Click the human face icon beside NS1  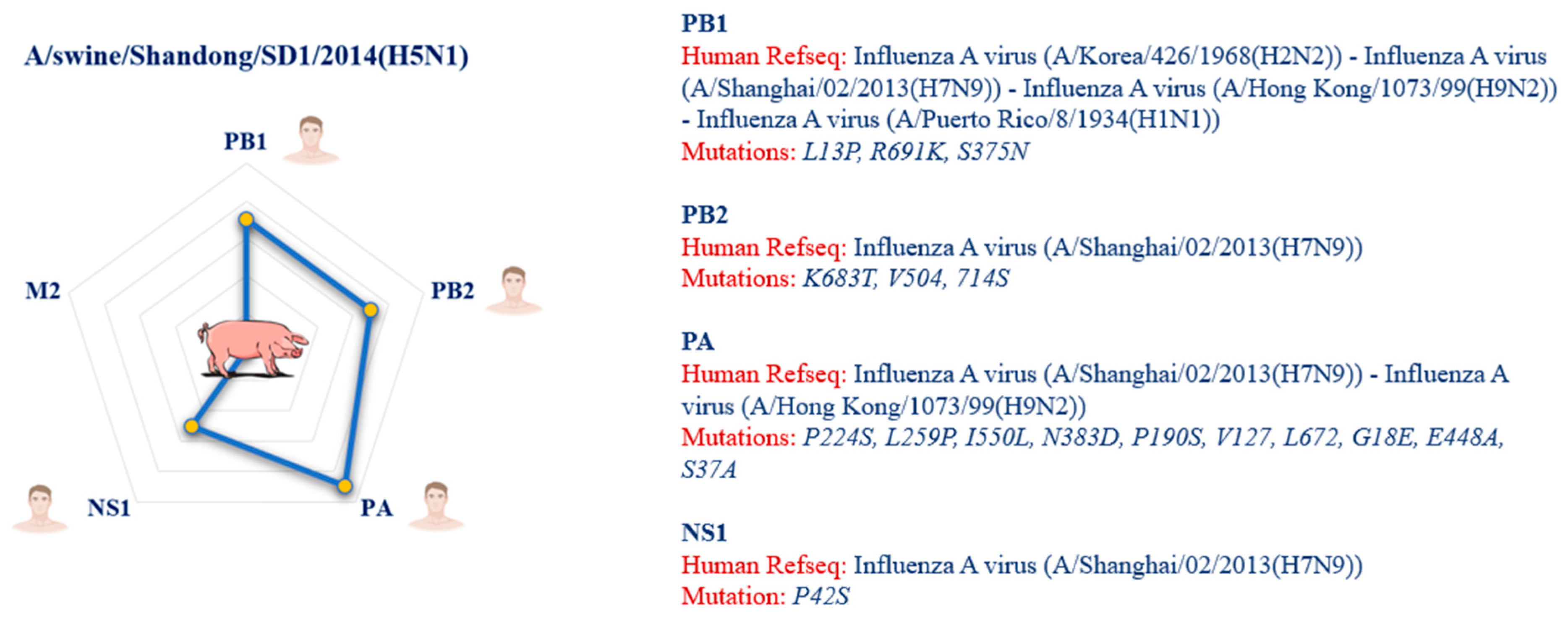[40, 509]
